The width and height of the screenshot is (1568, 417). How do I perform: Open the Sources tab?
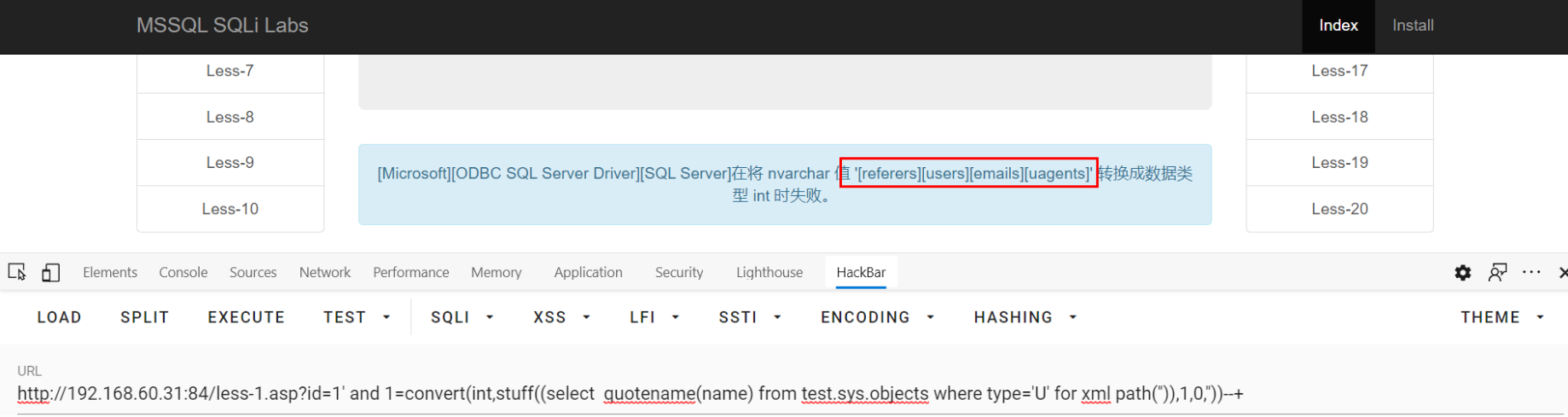click(253, 272)
